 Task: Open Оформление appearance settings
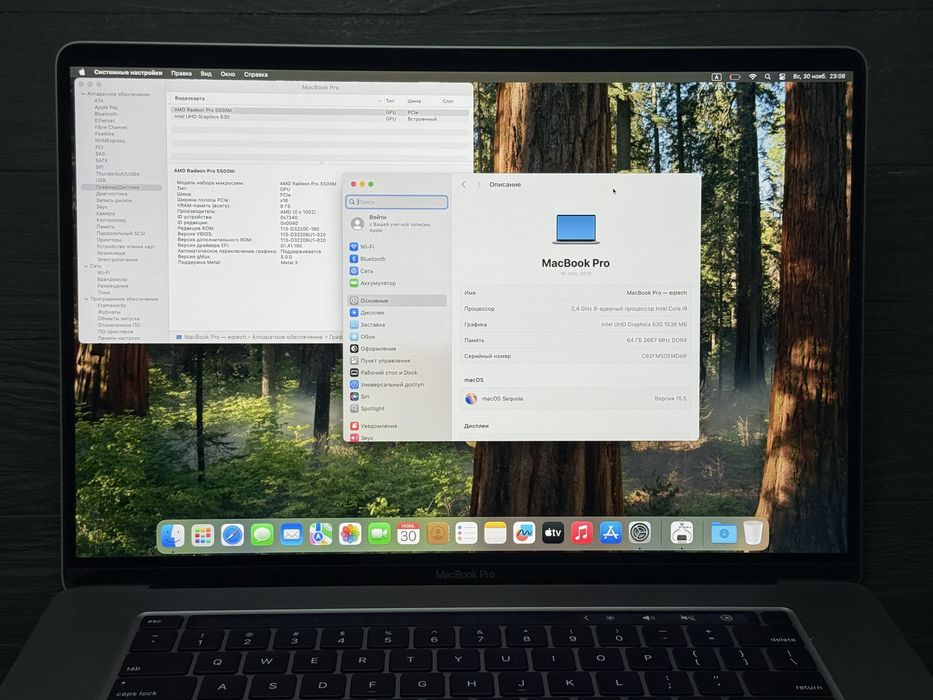pos(397,348)
